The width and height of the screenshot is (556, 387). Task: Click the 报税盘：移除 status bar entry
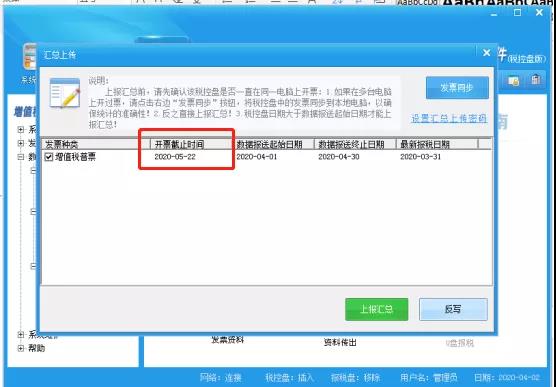[355, 377]
